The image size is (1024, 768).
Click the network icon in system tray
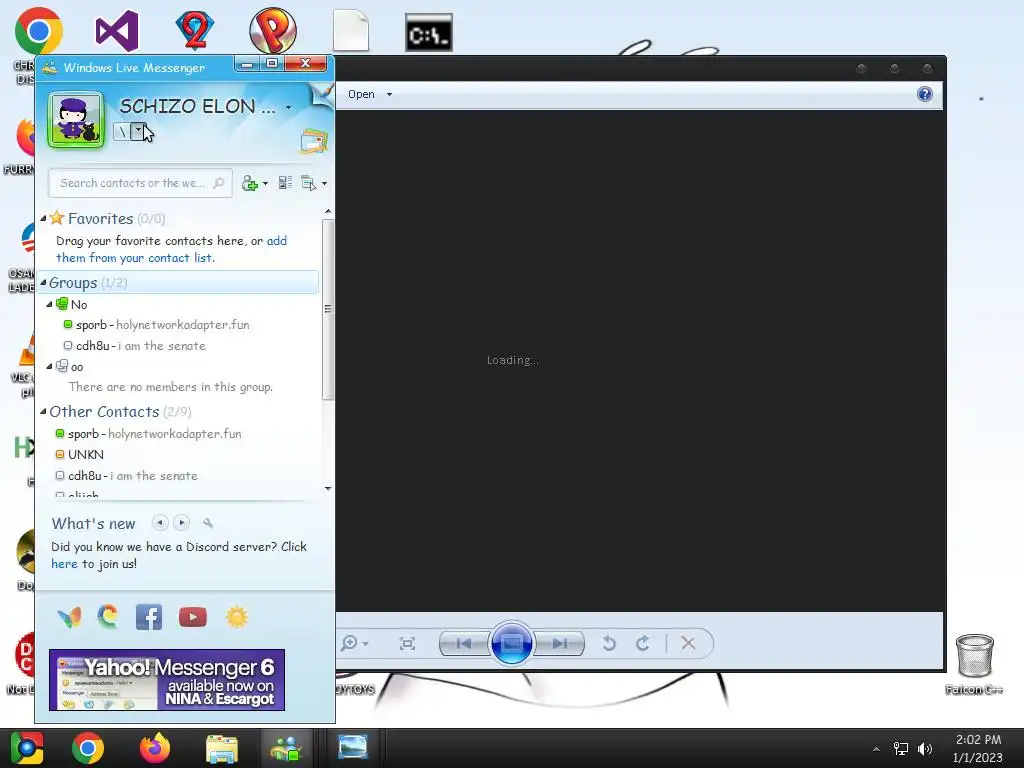(901, 748)
